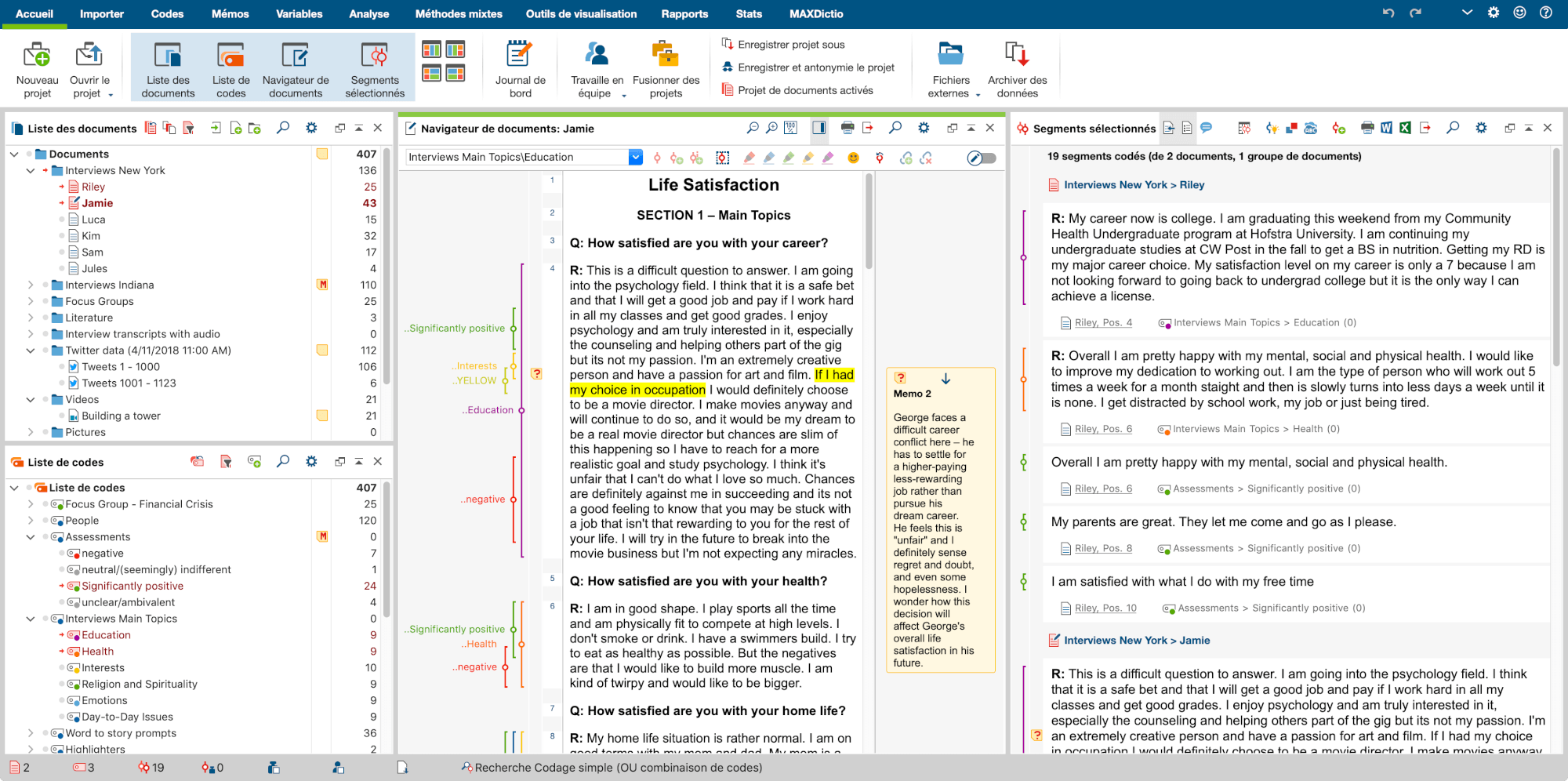Toggle activation of the Interests code

pyautogui.click(x=62, y=667)
